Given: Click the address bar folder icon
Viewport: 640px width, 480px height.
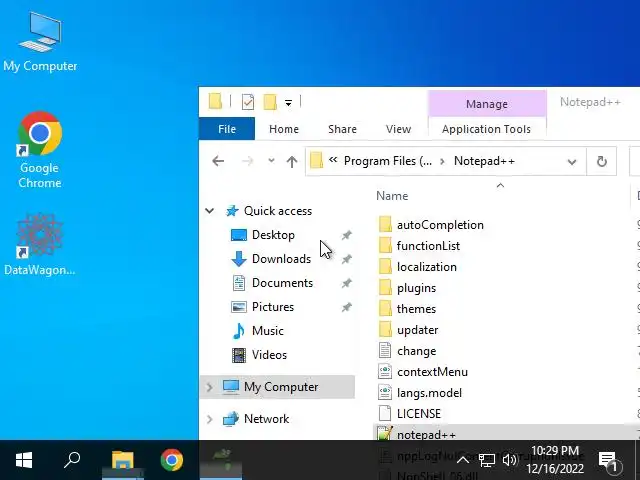Looking at the screenshot, I should tap(316, 160).
